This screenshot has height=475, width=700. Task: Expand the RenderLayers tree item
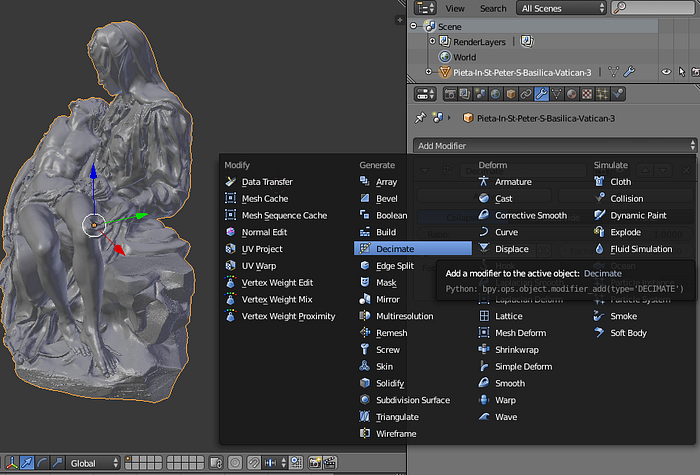[432, 41]
